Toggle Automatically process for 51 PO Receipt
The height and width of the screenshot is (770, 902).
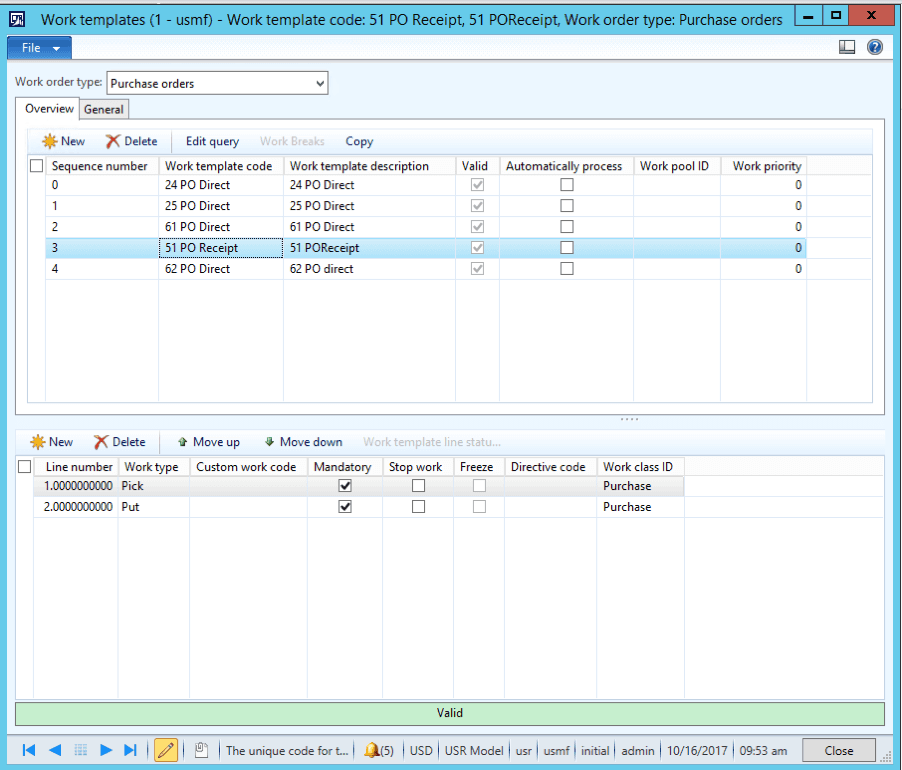pyautogui.click(x=567, y=247)
